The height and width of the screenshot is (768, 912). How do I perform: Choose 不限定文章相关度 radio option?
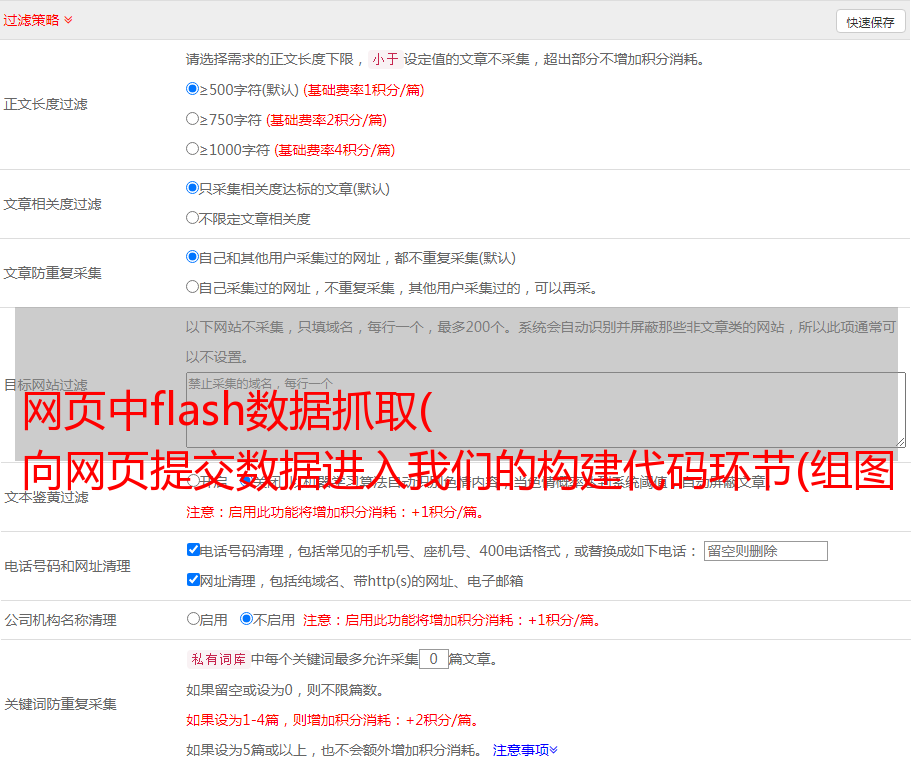(x=192, y=218)
